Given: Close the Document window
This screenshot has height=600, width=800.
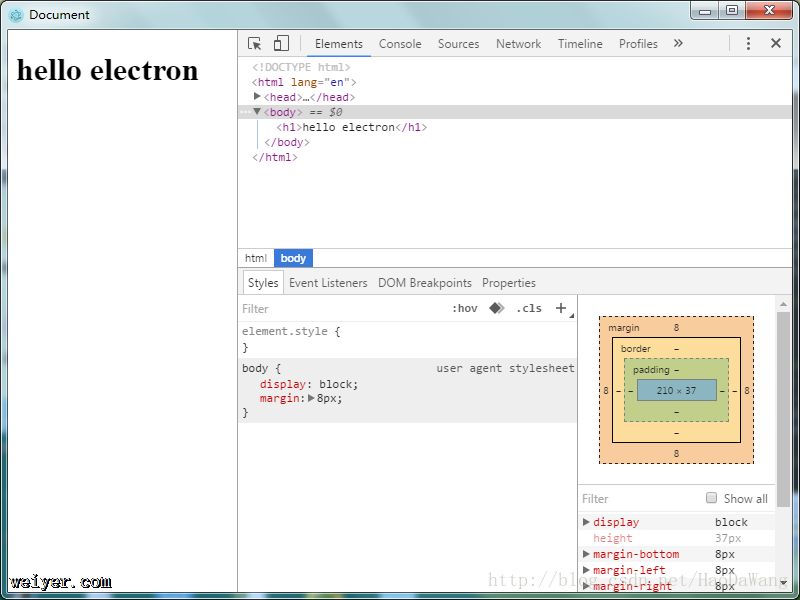Looking at the screenshot, I should [x=769, y=11].
